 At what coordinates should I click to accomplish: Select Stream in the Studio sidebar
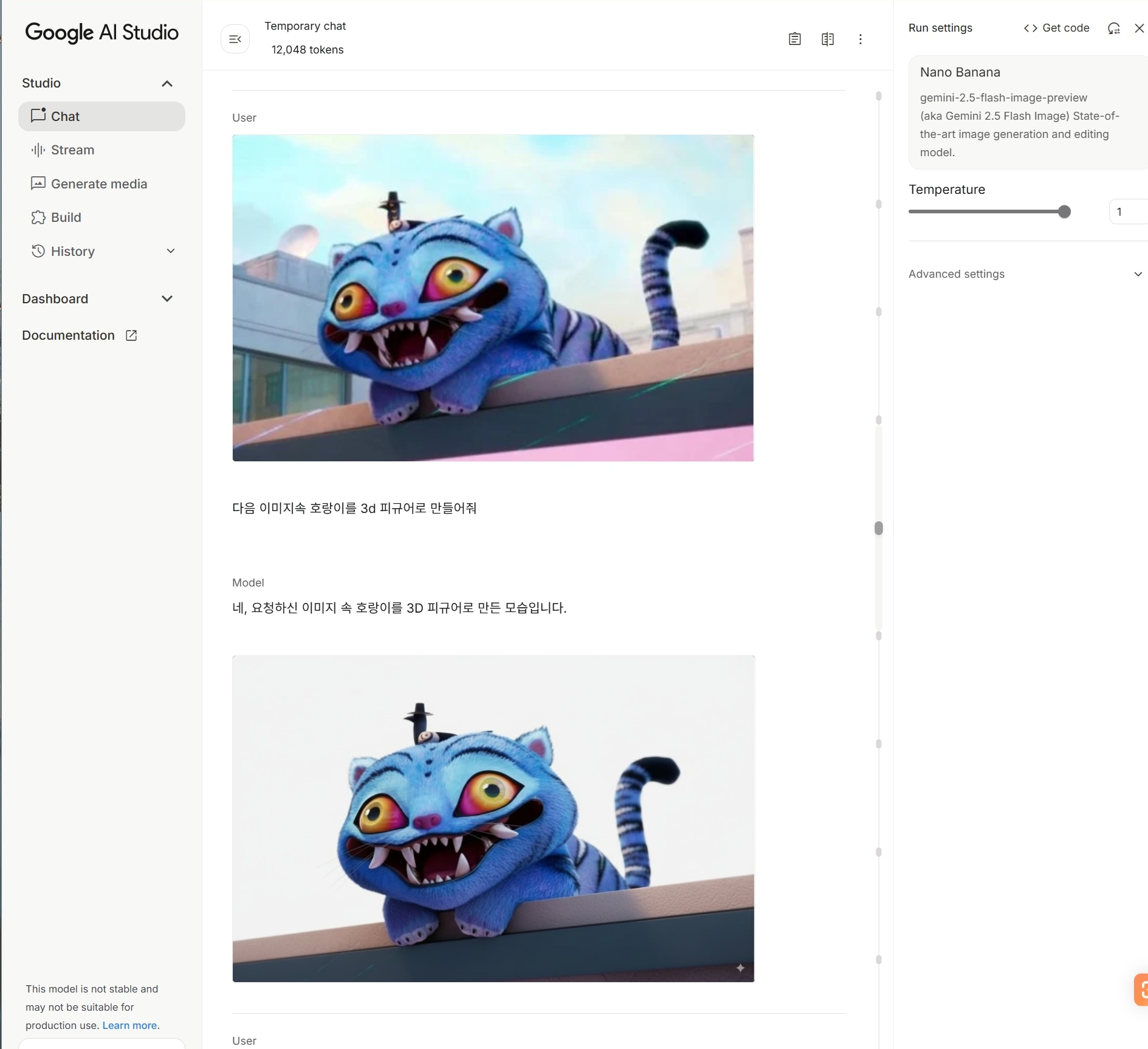(x=72, y=150)
